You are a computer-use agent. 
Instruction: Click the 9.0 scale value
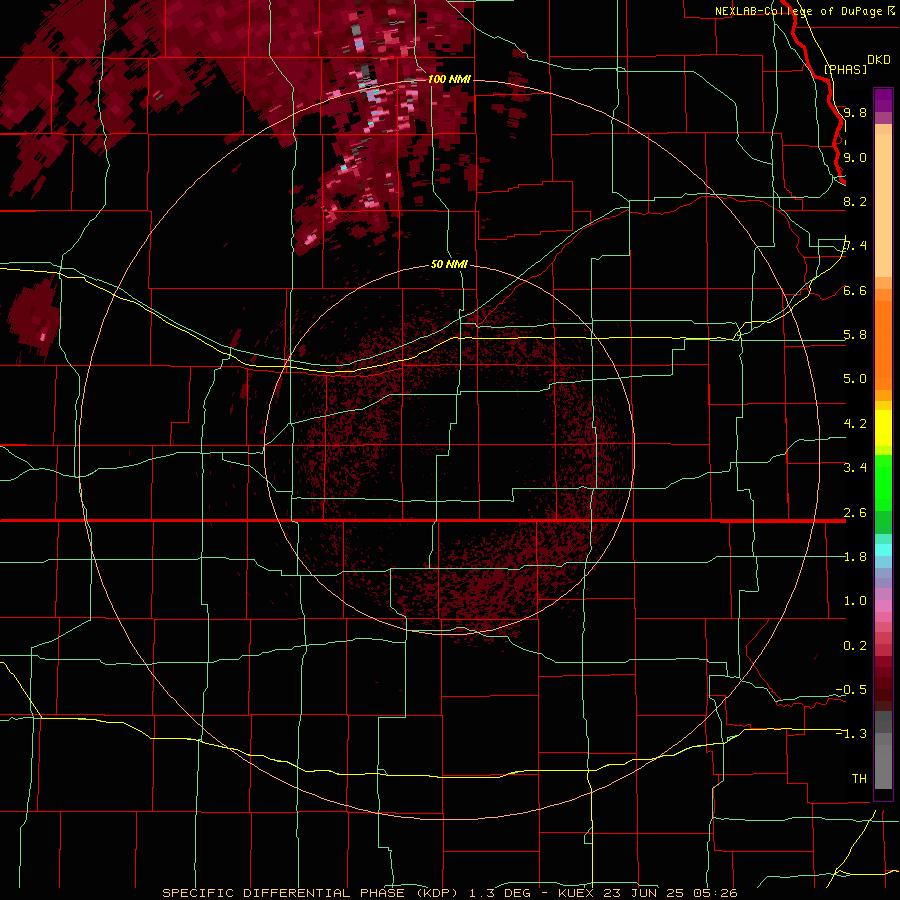(855, 157)
